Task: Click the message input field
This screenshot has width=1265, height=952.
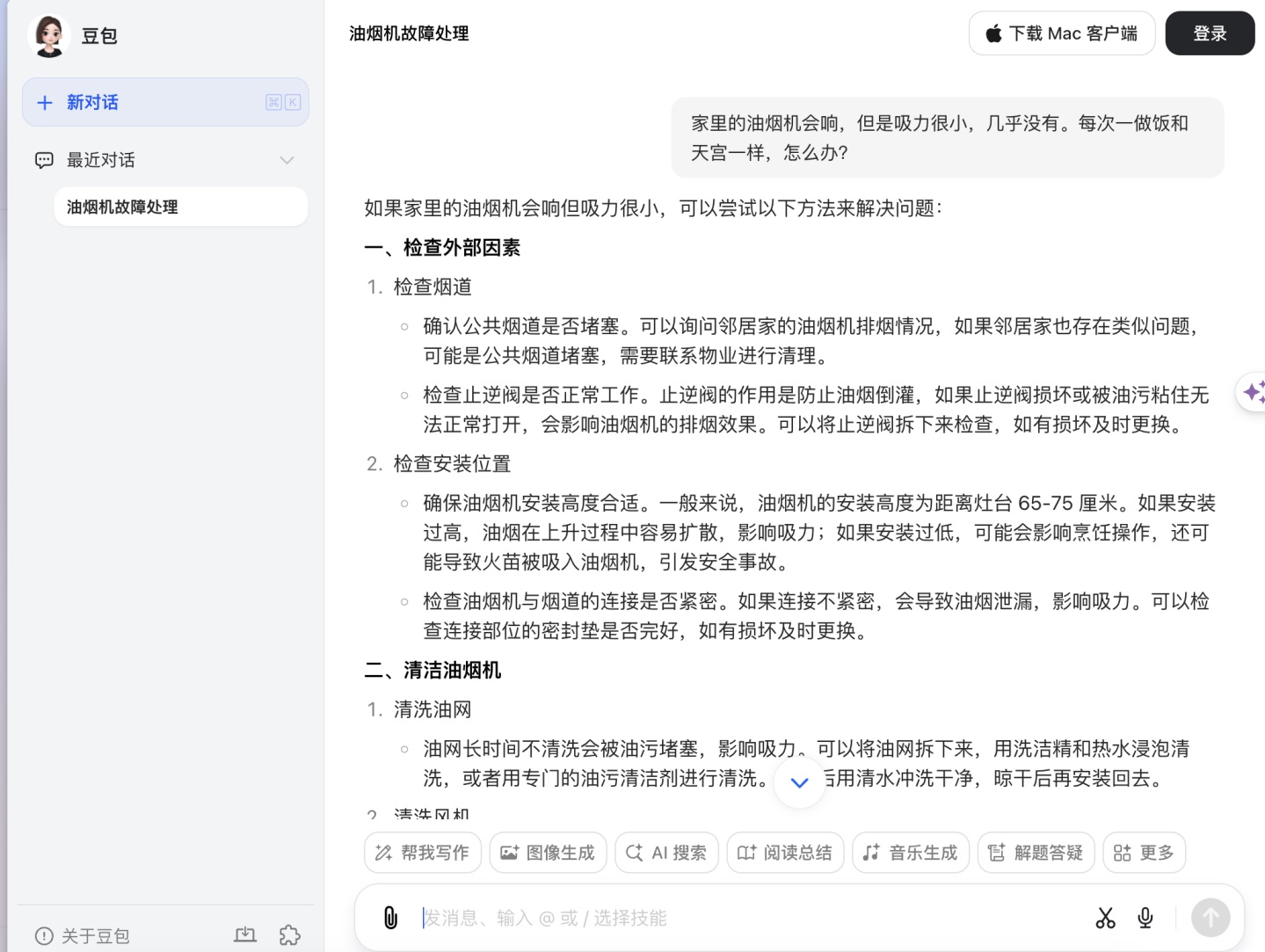Action: (747, 918)
